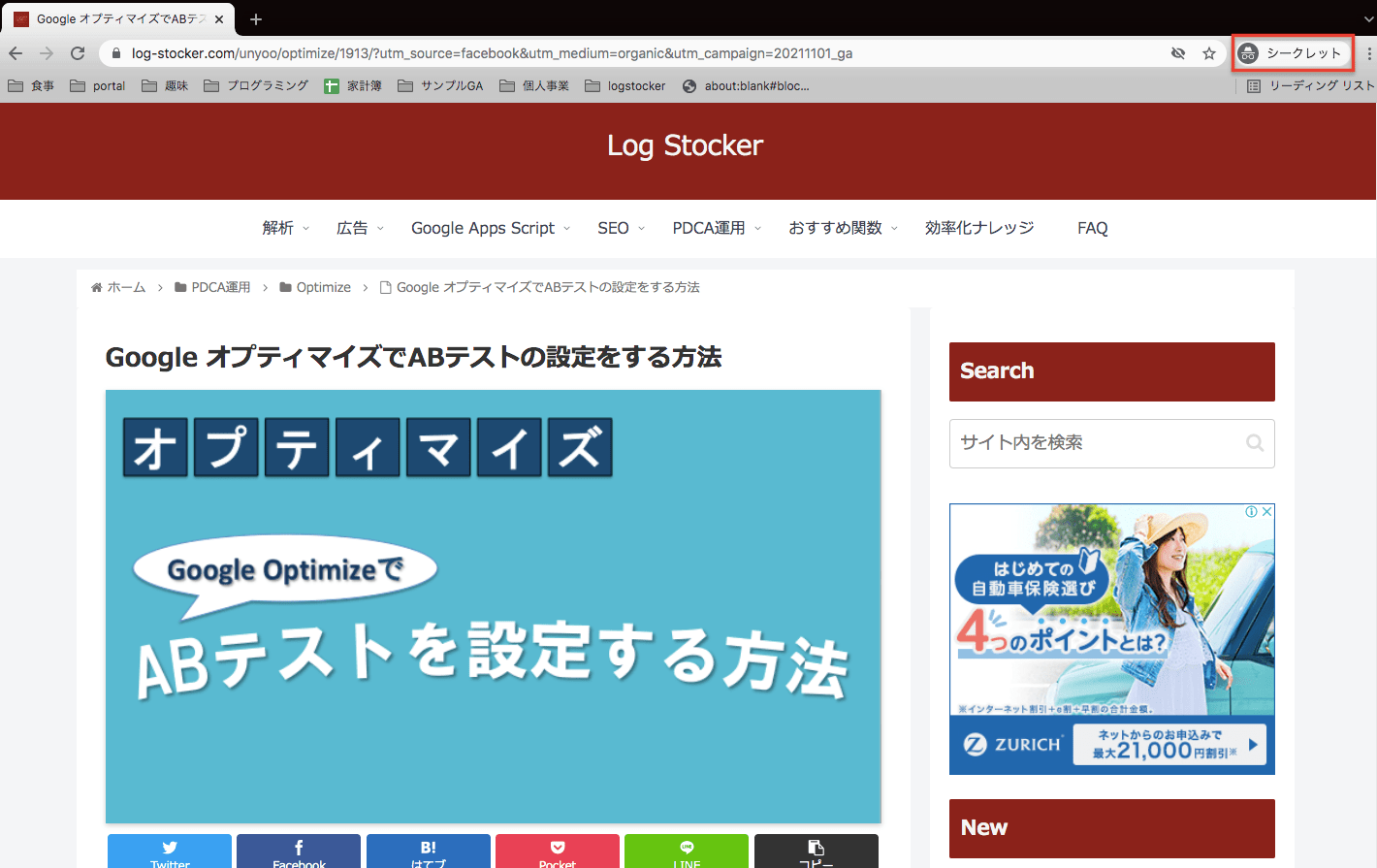Click the browser forward arrow
Screen dimensions: 1377x868
[x=47, y=53]
